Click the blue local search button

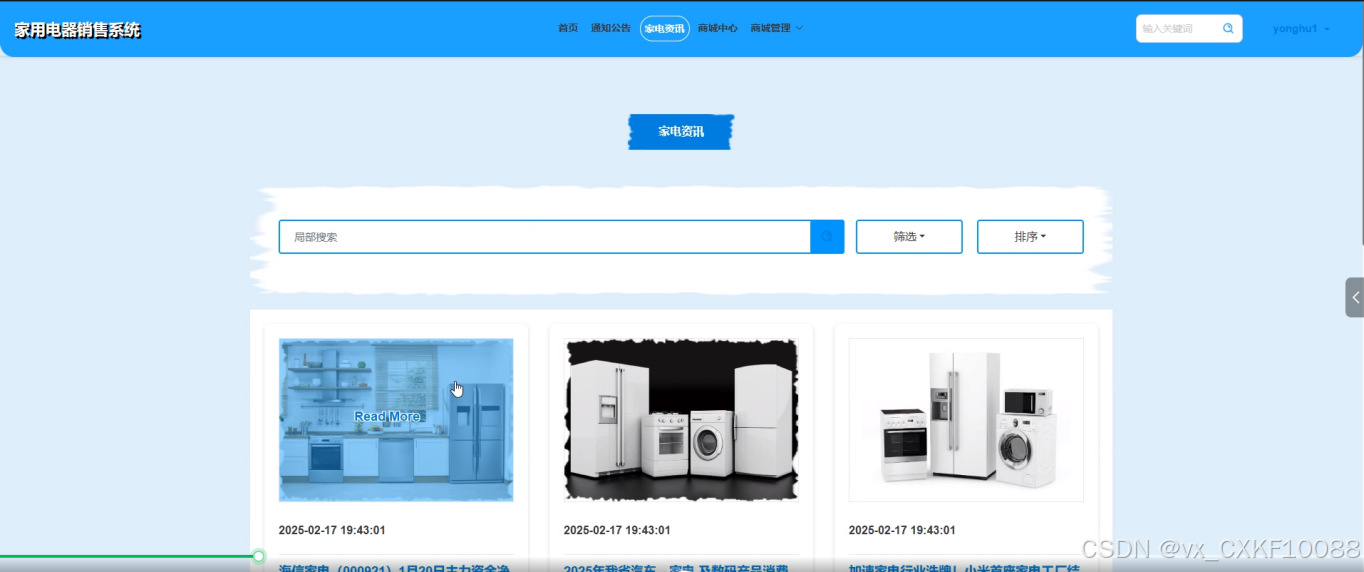coord(827,237)
